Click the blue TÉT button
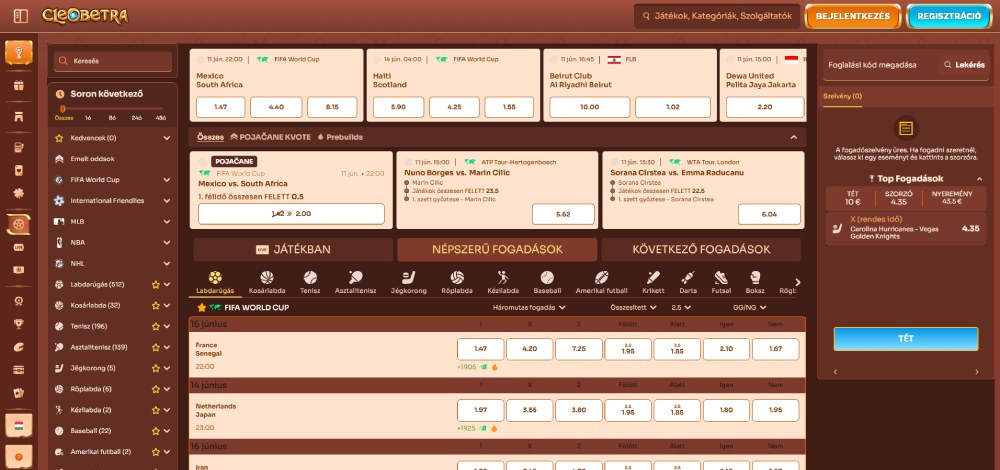Screen dimensions: 1000x470 [x=906, y=339]
